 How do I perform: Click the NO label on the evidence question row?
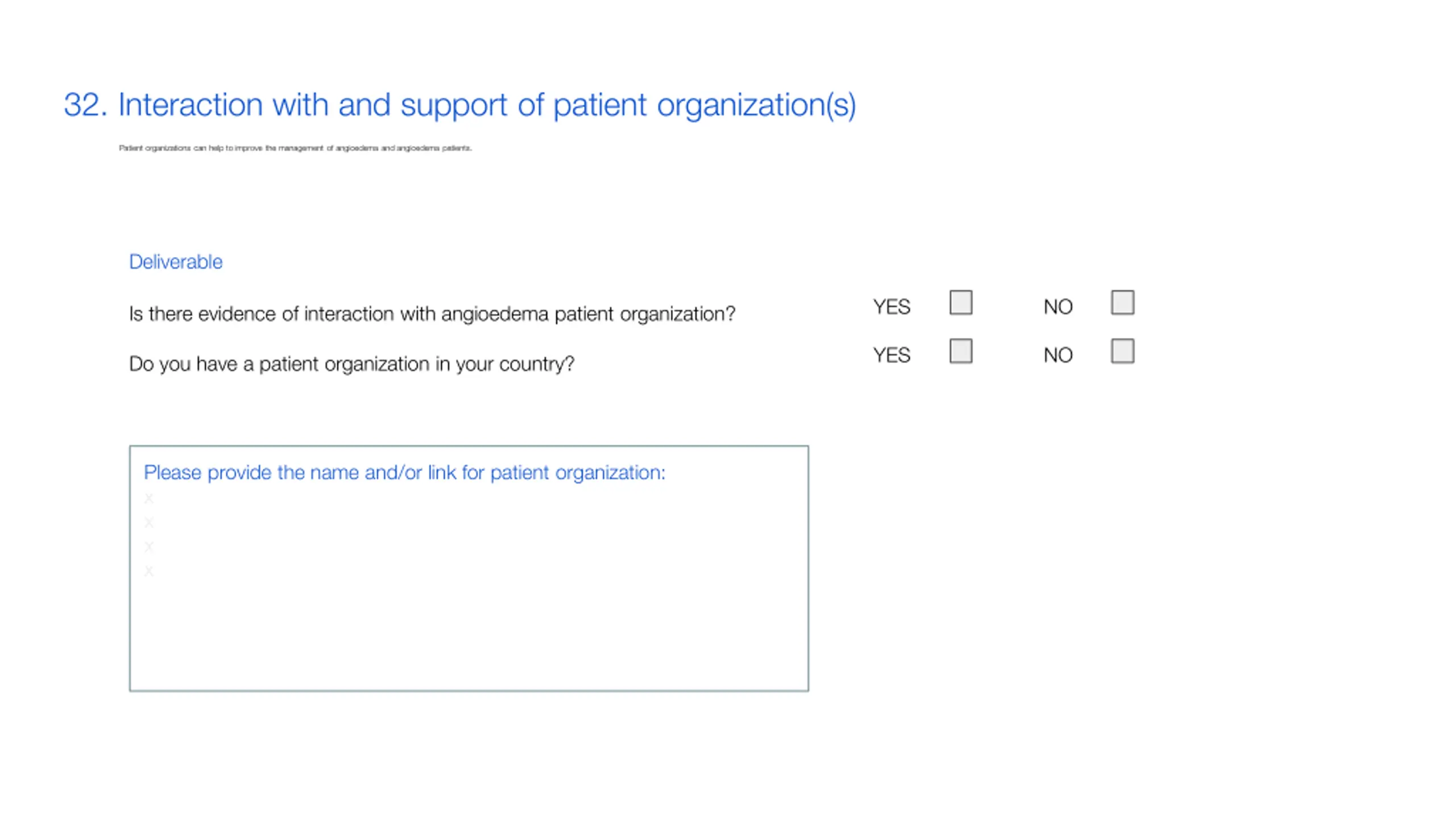pos(1058,307)
